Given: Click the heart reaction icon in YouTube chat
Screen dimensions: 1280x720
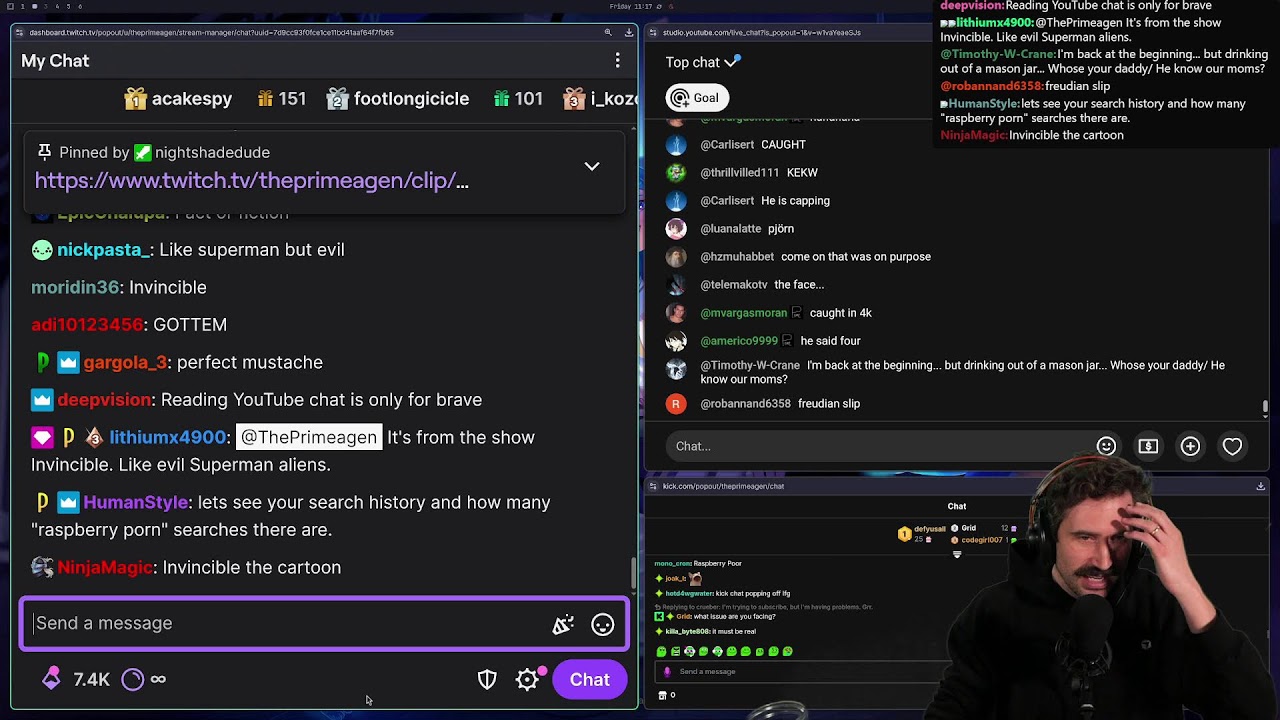Looking at the screenshot, I should [x=1232, y=446].
